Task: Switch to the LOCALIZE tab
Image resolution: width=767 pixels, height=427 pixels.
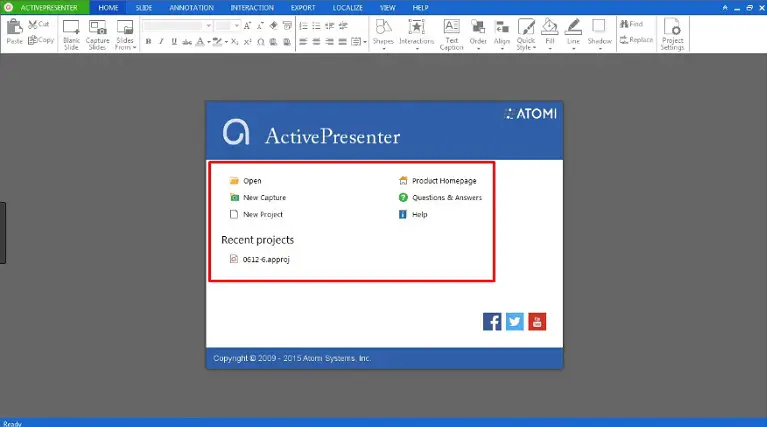Action: click(x=347, y=7)
